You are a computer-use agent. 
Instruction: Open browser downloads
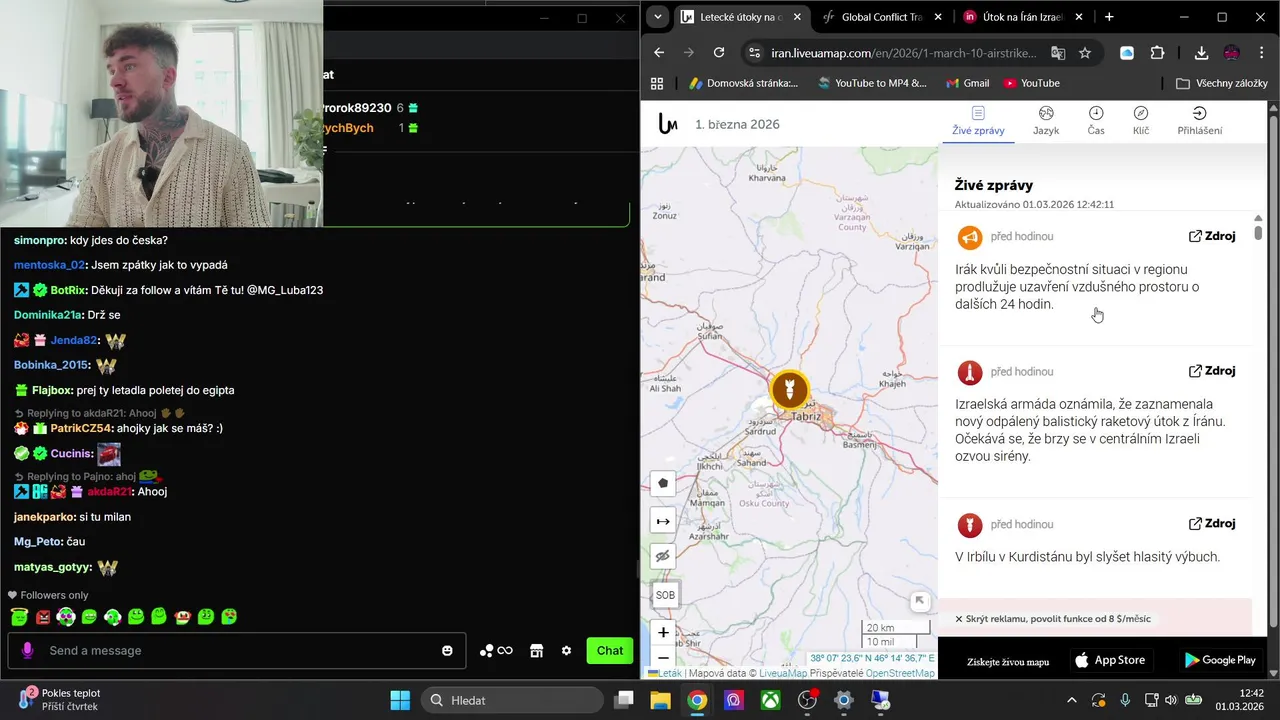click(1201, 53)
